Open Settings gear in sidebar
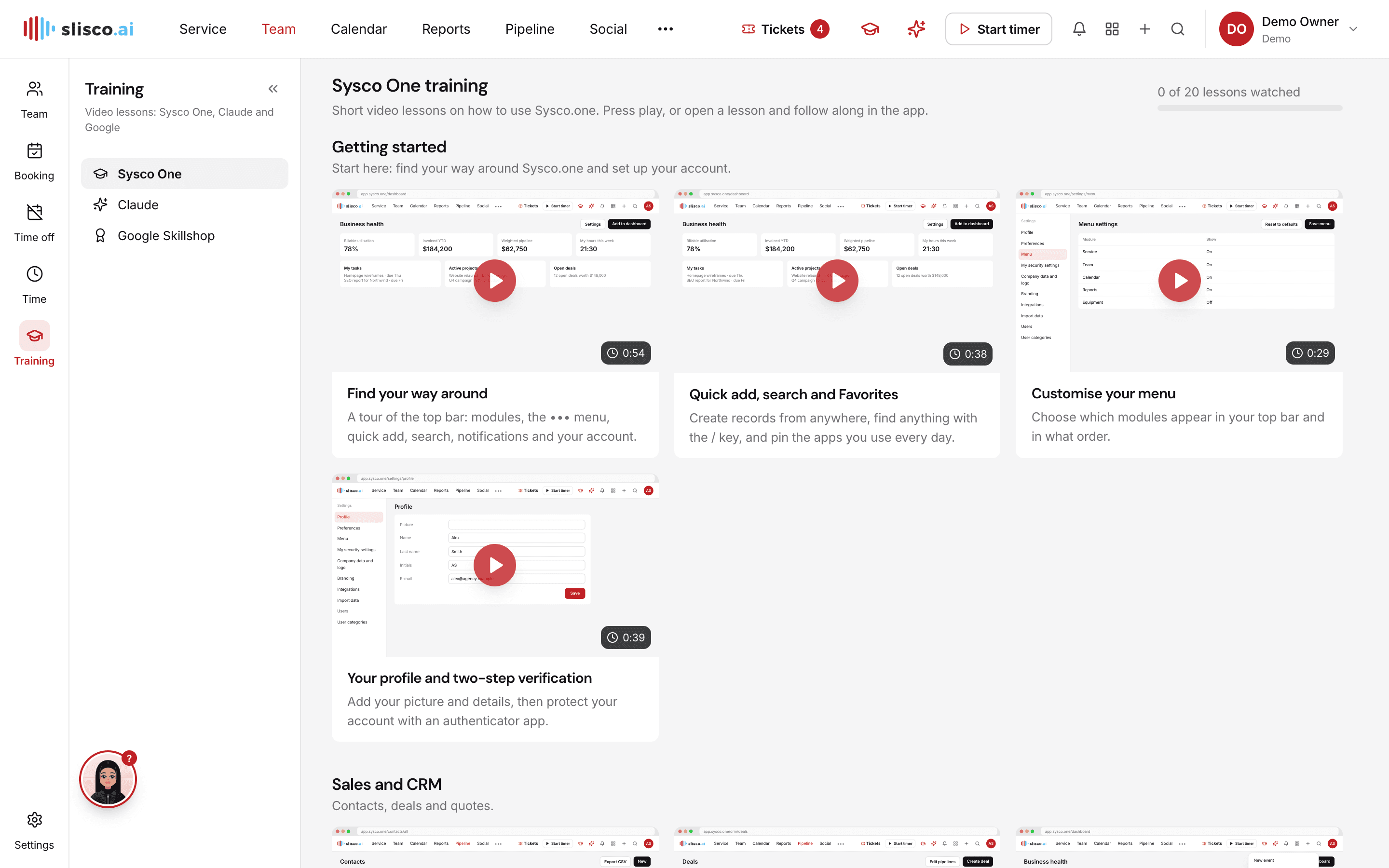Image resolution: width=1389 pixels, height=868 pixels. (x=34, y=831)
